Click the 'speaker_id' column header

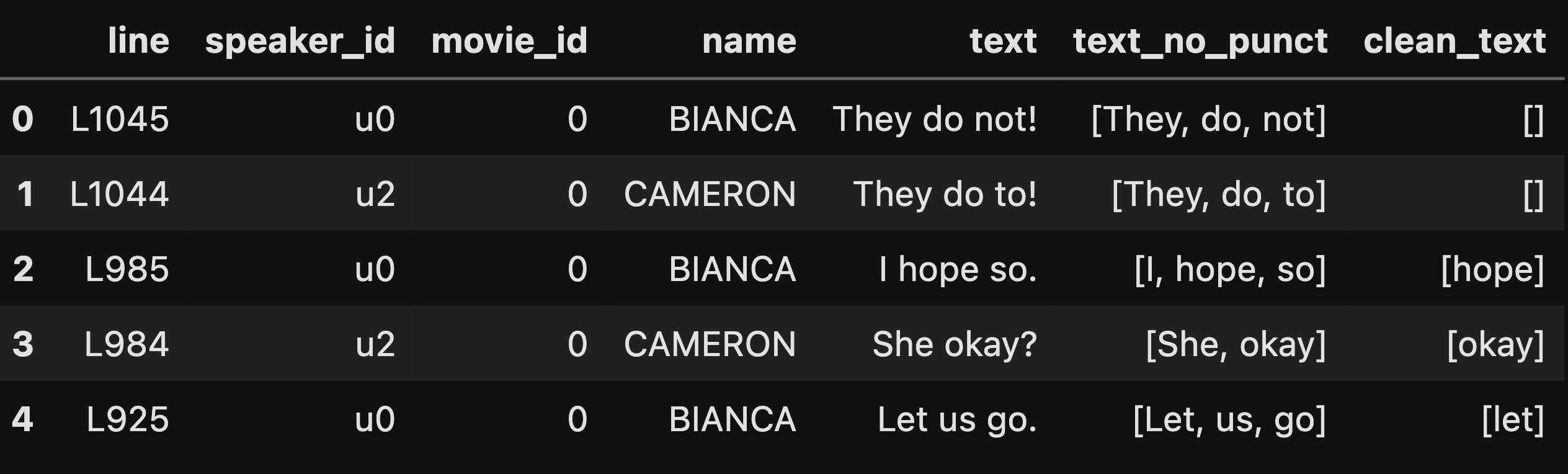tap(300, 41)
